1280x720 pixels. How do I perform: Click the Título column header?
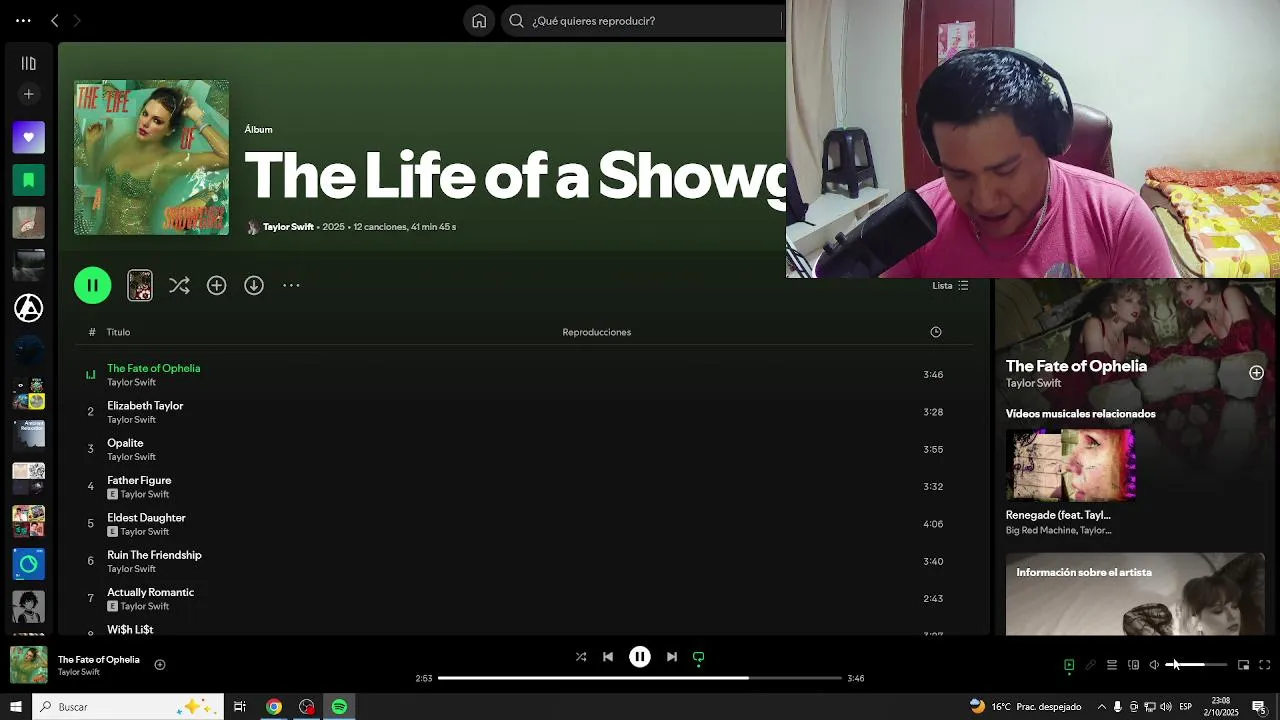118,332
